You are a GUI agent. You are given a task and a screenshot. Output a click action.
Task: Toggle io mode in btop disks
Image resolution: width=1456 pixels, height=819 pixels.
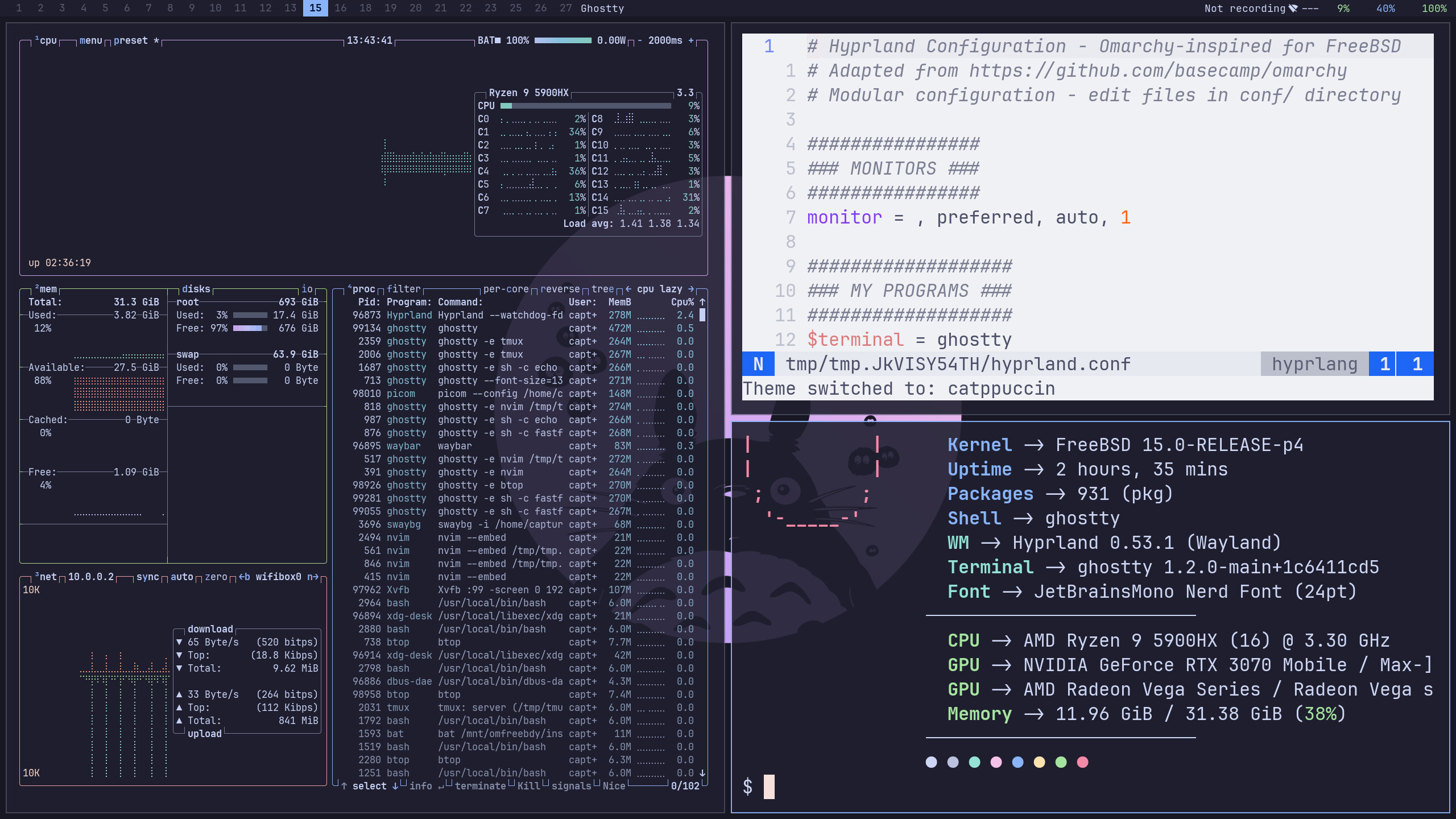[x=307, y=289]
